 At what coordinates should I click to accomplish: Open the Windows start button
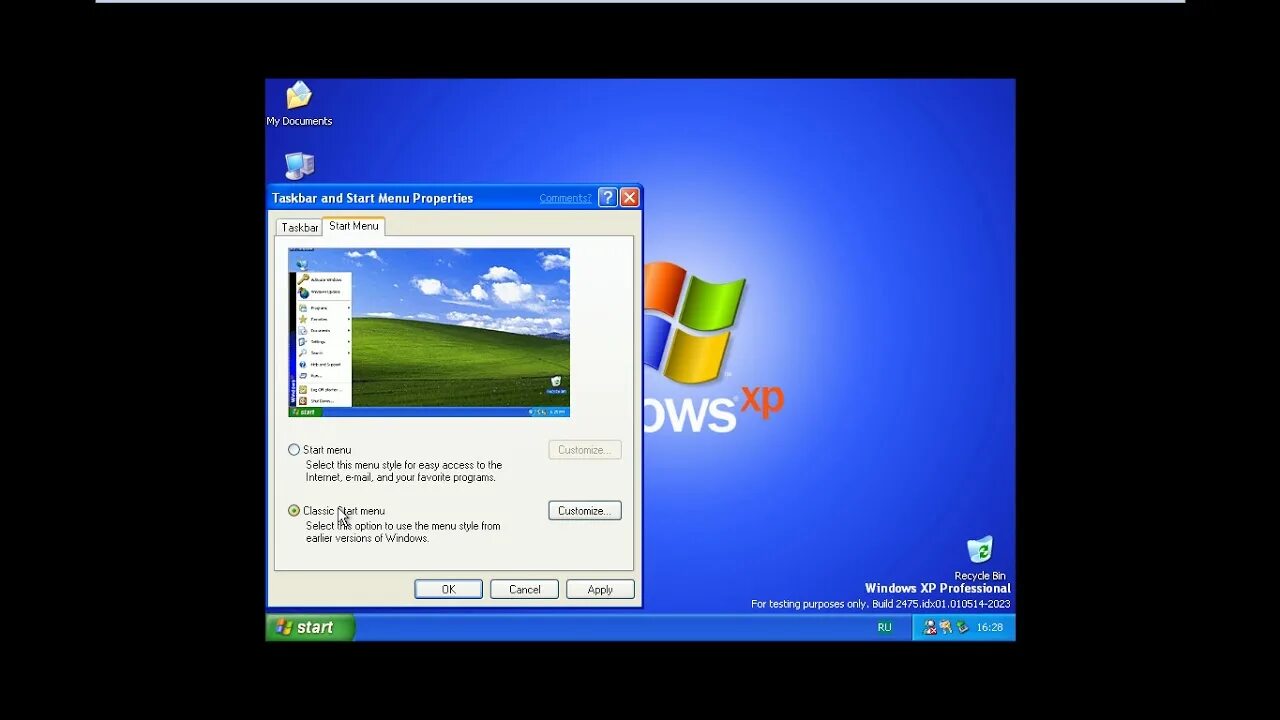pyautogui.click(x=310, y=627)
